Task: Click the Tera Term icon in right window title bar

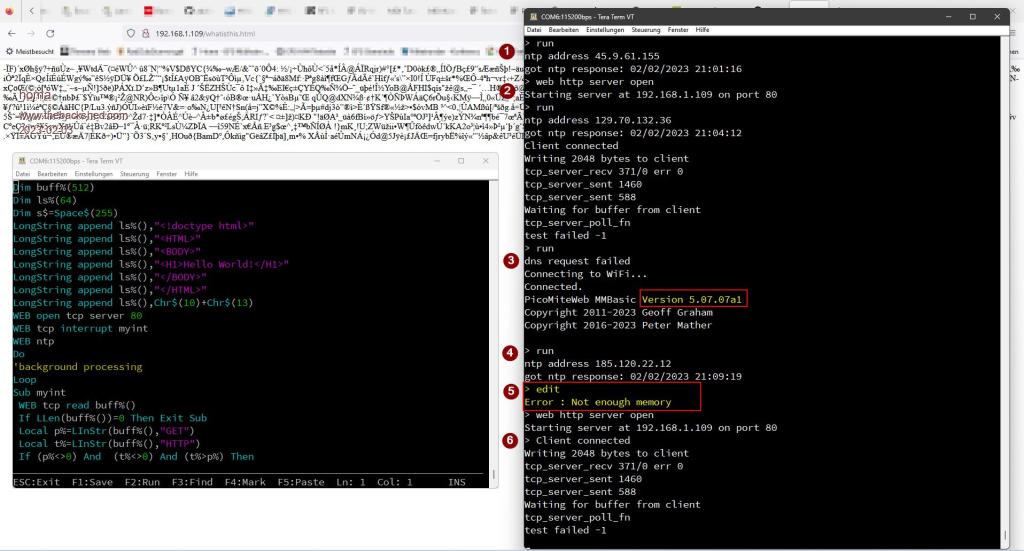Action: (x=531, y=17)
